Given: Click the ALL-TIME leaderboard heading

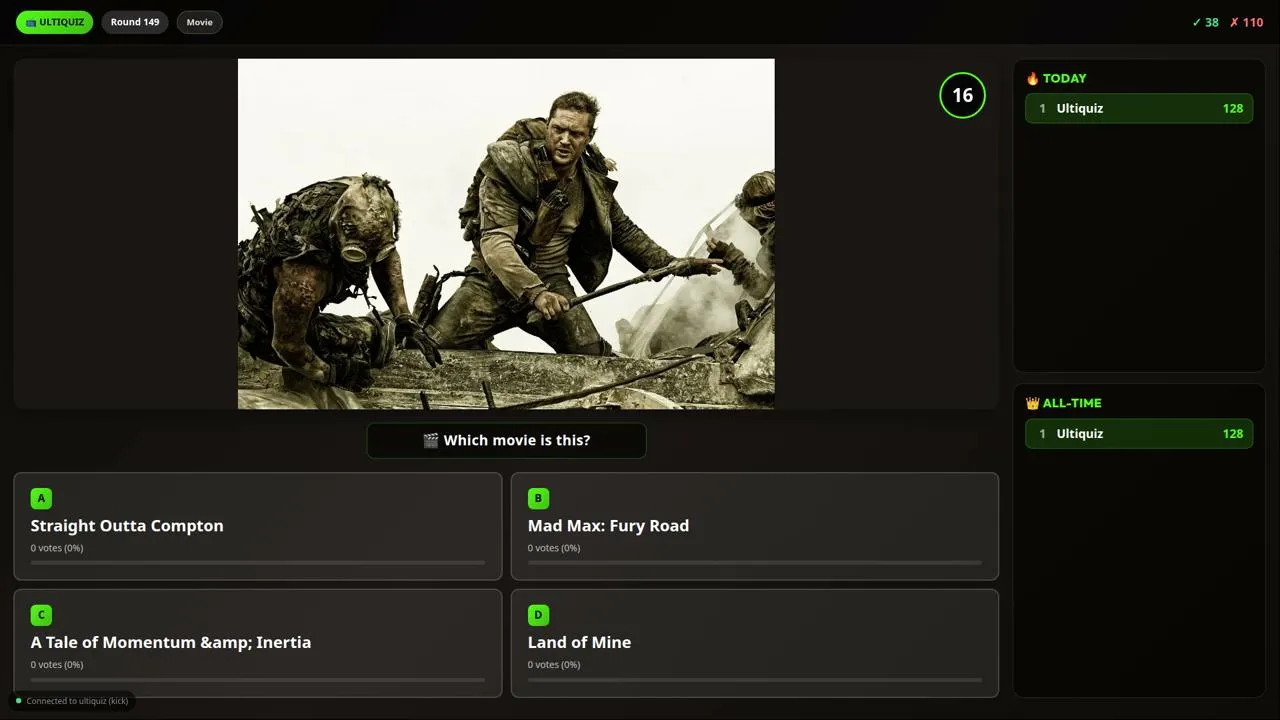Looking at the screenshot, I should (1072, 403).
